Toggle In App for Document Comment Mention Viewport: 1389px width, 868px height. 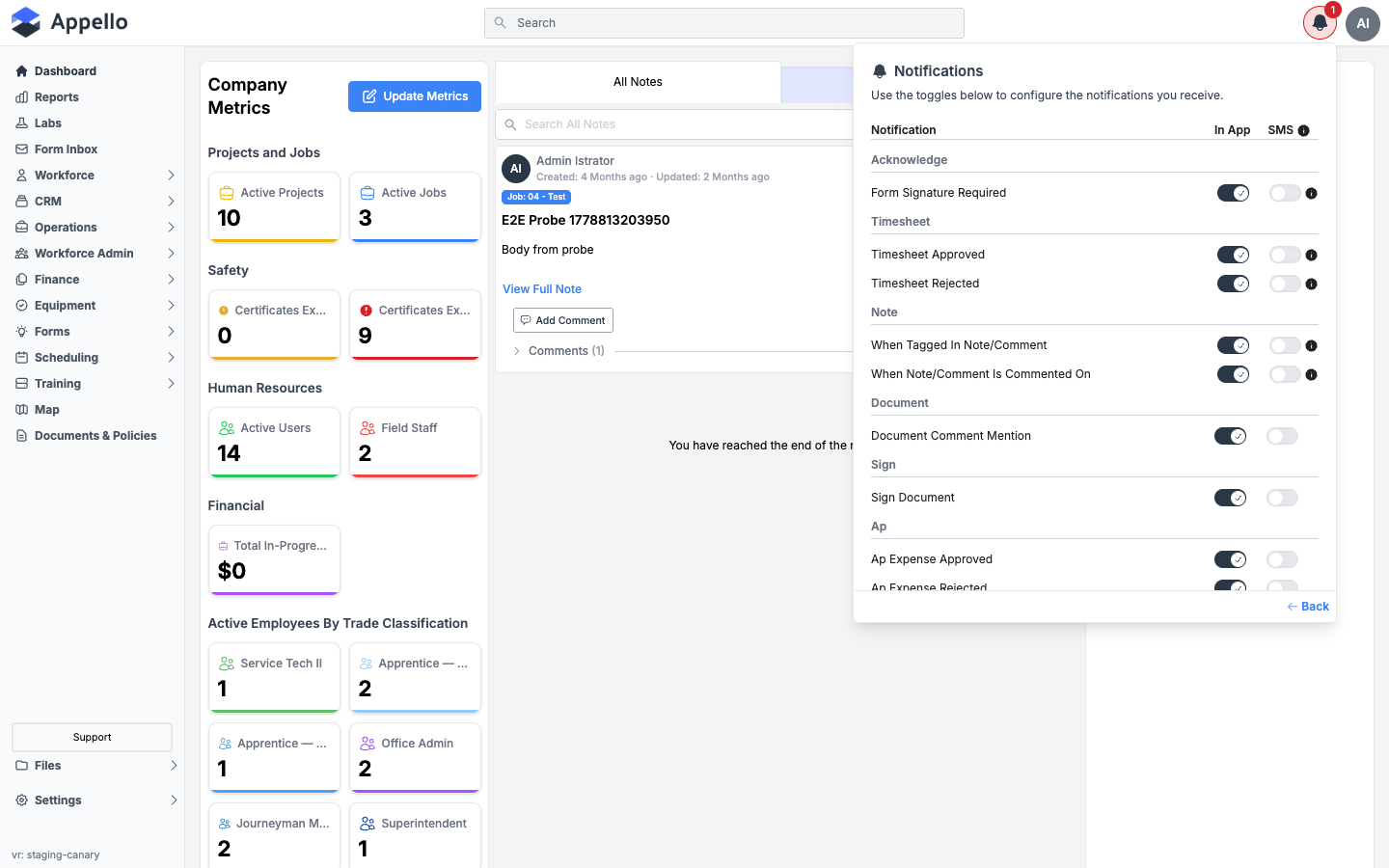1230,436
